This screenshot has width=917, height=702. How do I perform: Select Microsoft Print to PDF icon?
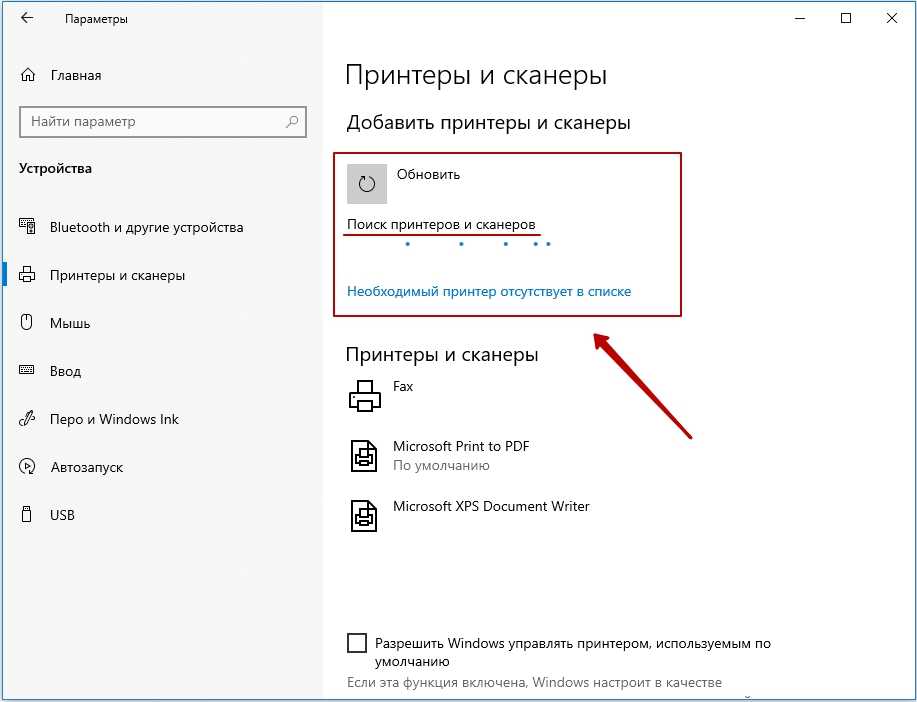click(365, 456)
